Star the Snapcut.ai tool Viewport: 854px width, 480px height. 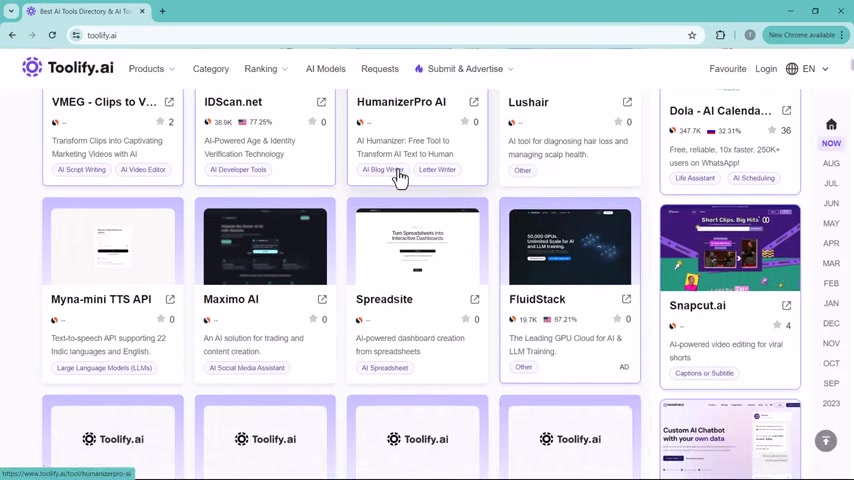[x=777, y=325]
